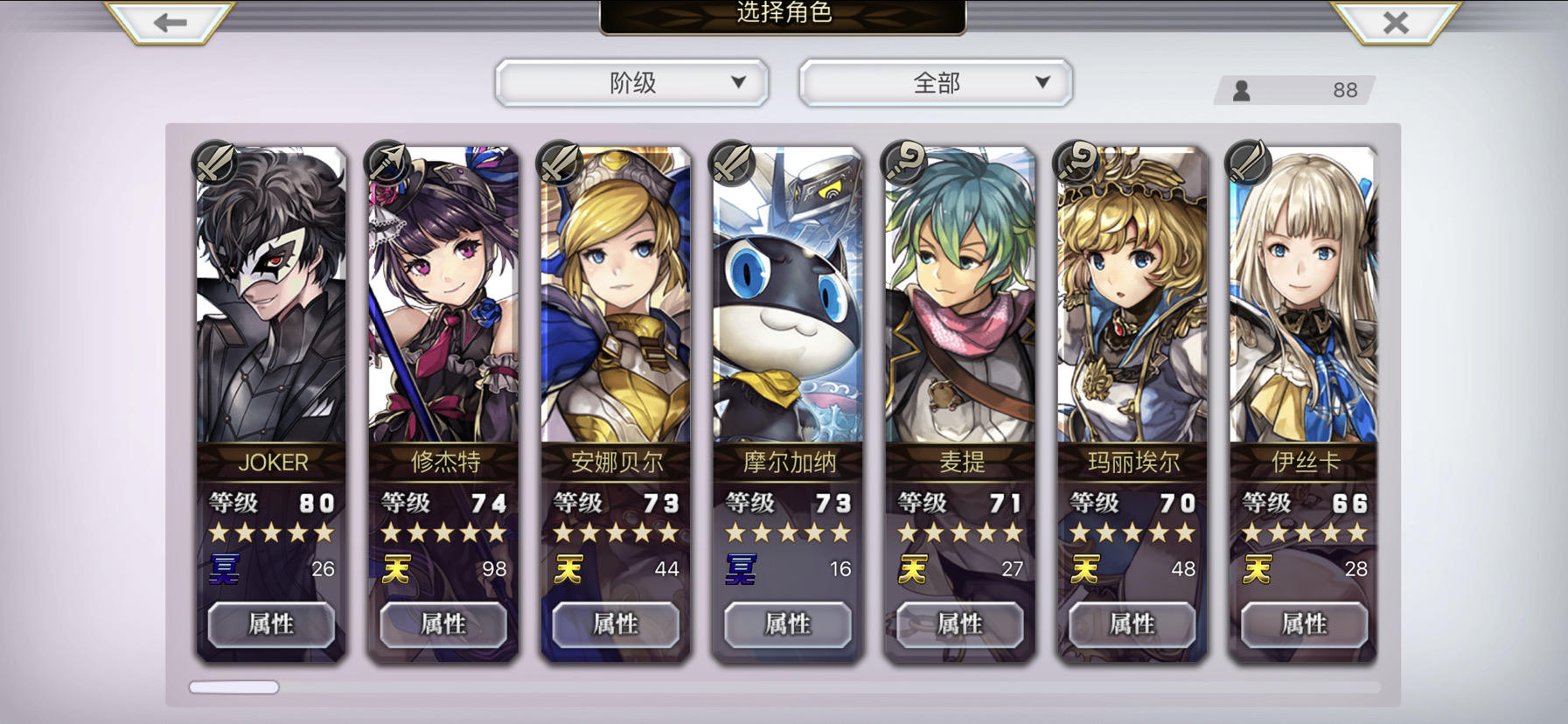
Task: Click the back arrow icon
Action: click(x=170, y=22)
